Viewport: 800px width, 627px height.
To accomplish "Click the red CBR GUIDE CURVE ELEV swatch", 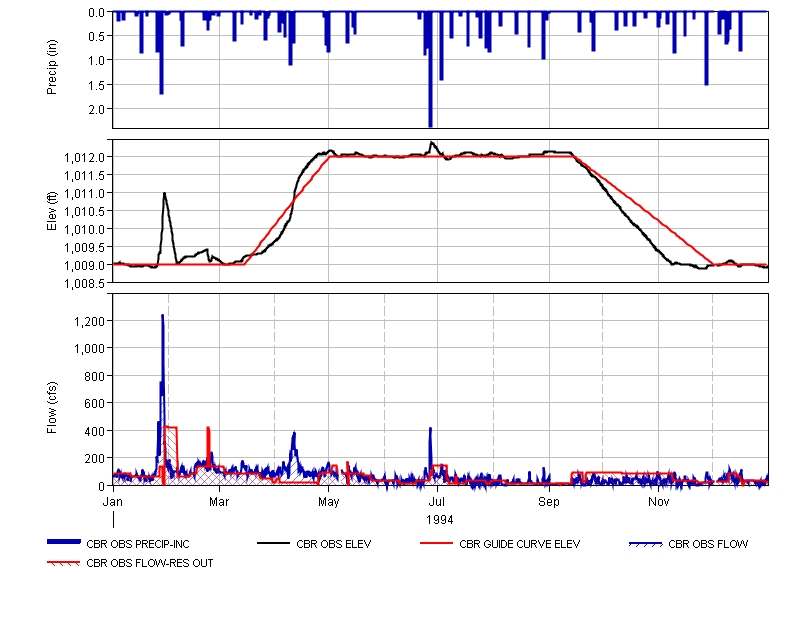I will (436, 544).
